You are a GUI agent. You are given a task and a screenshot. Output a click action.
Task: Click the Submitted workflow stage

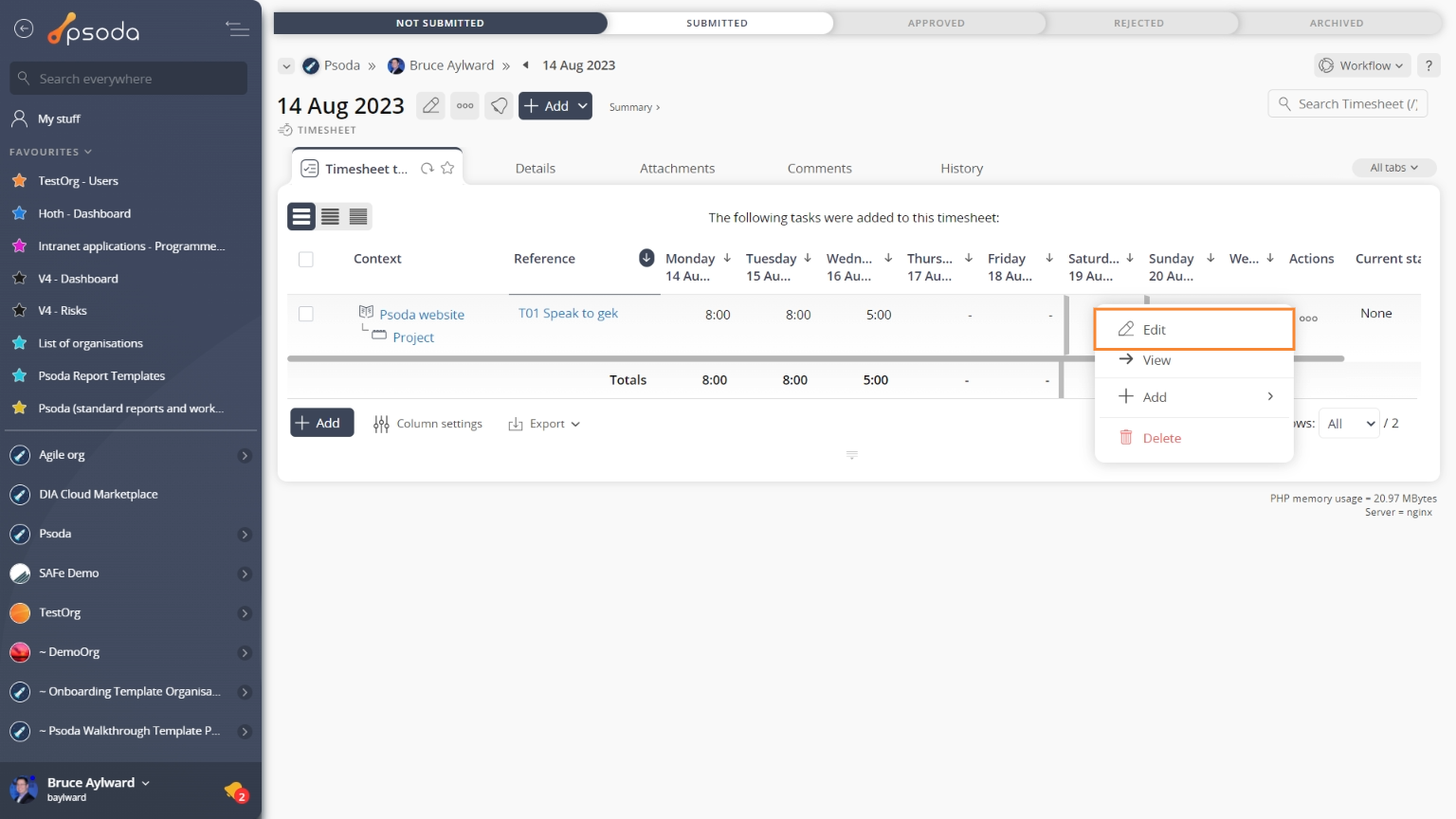click(718, 23)
